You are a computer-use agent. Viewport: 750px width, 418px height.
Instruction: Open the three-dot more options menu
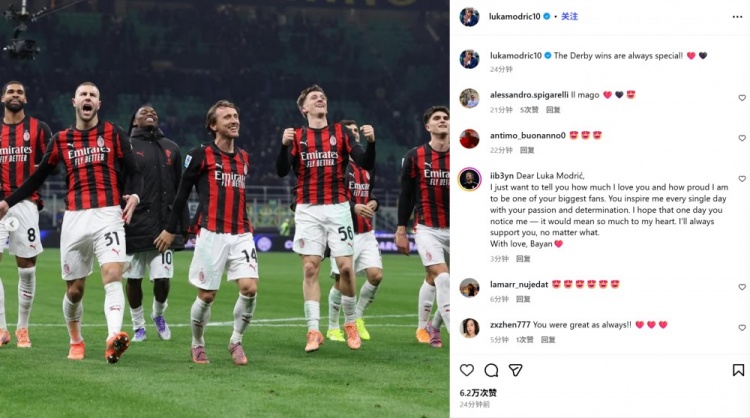737,17
